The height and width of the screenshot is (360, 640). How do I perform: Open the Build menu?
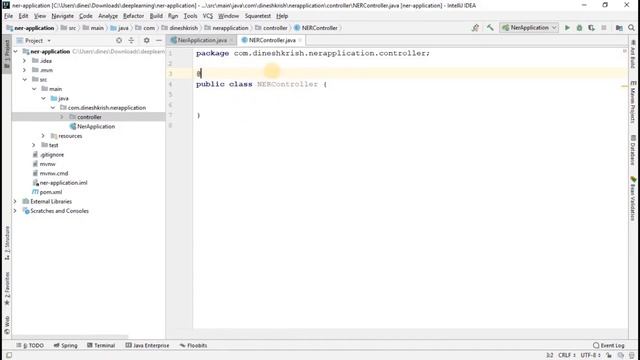pyautogui.click(x=156, y=16)
